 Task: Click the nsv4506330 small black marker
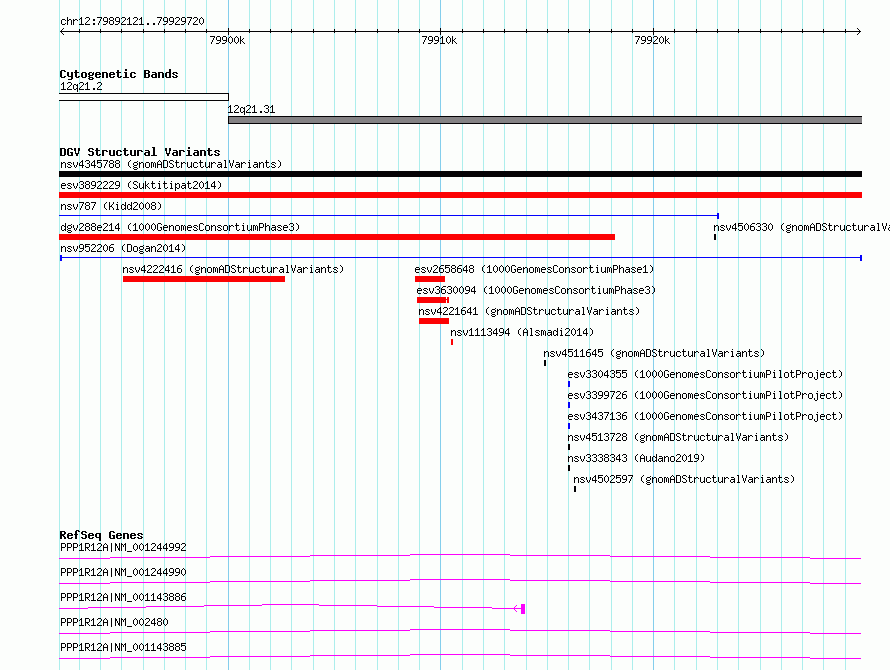coord(715,237)
